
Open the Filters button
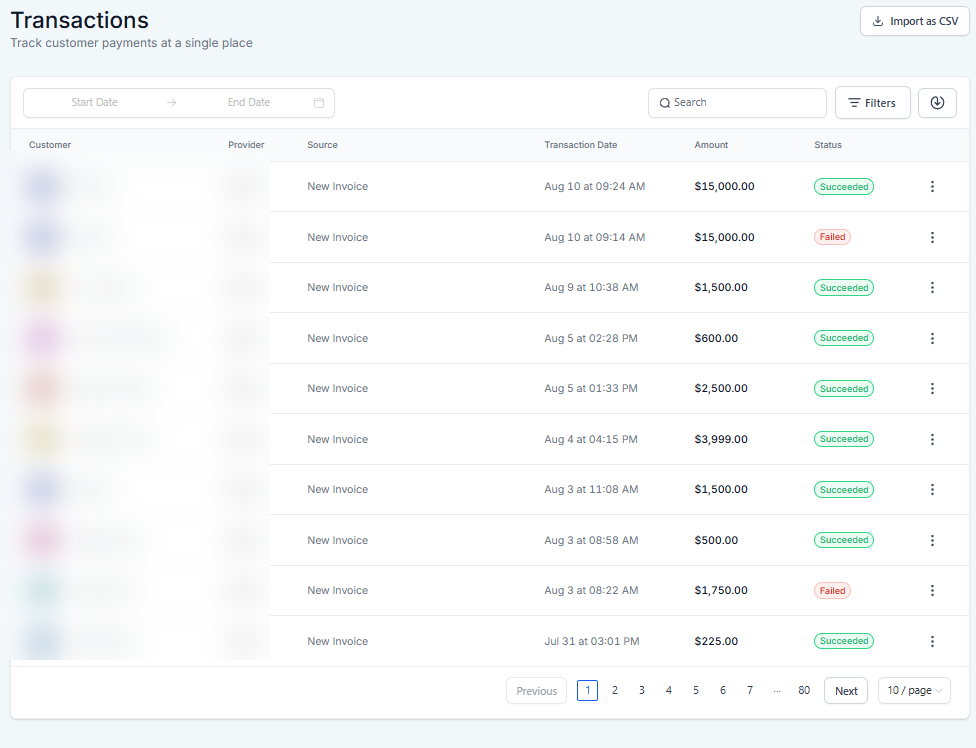pos(872,103)
